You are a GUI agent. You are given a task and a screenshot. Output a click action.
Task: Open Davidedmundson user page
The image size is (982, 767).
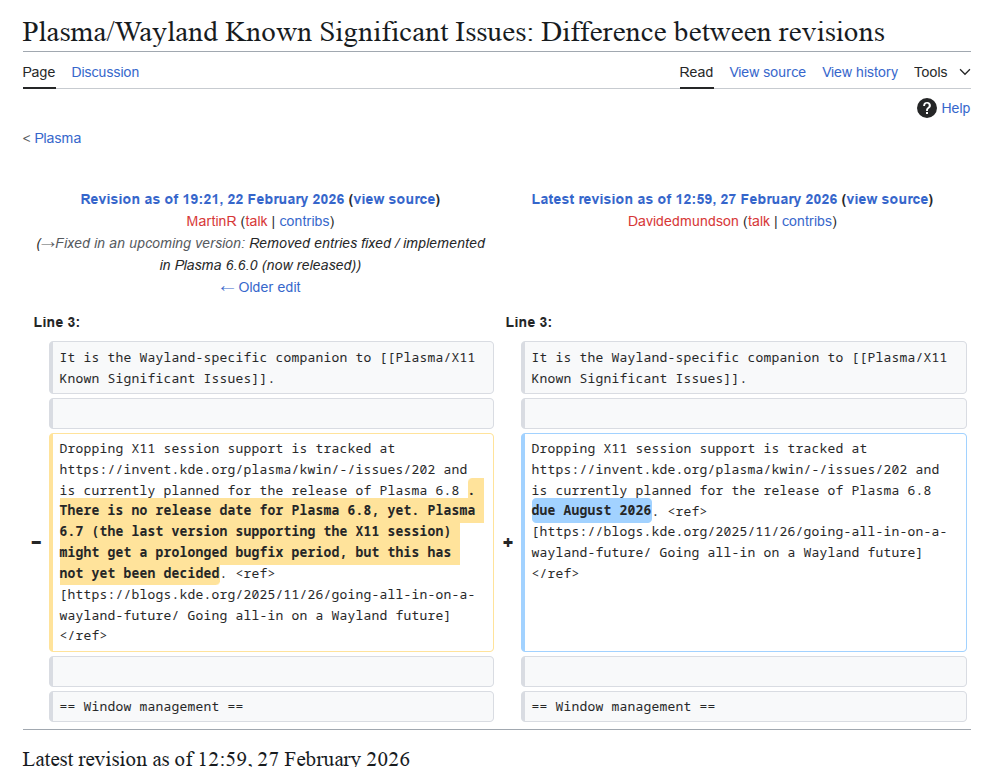683,221
